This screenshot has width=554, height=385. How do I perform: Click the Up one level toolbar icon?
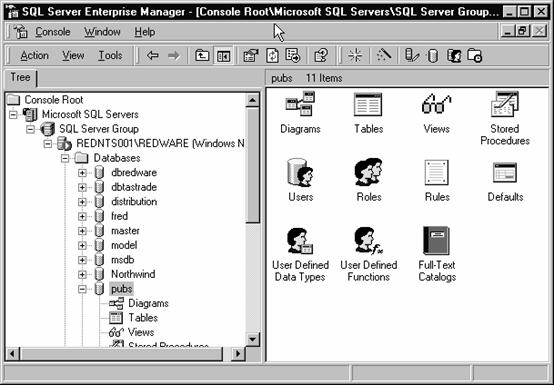coord(202,55)
